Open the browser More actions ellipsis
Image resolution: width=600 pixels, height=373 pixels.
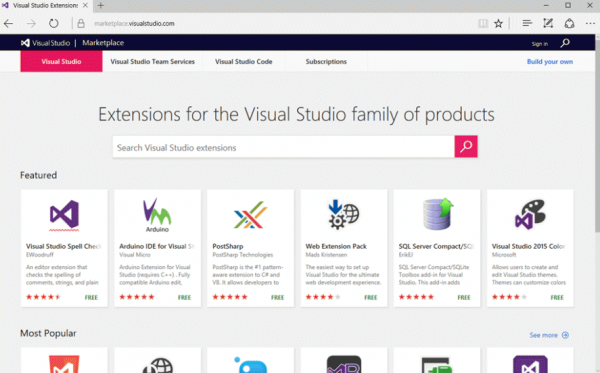[x=590, y=24]
